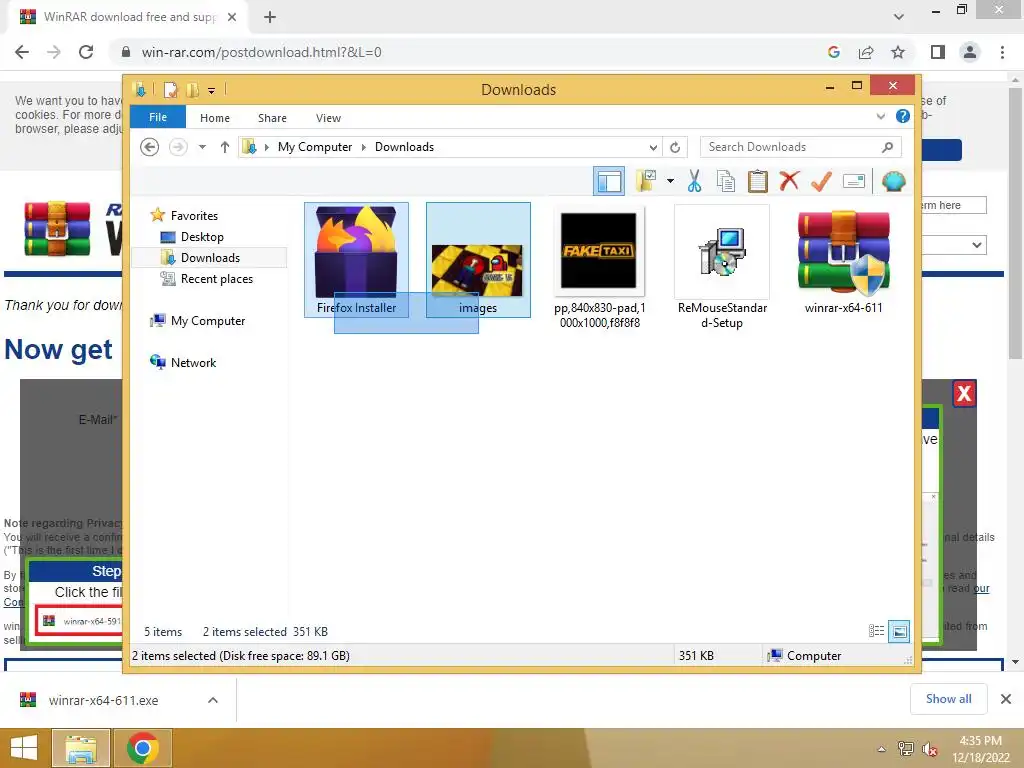1024x768 pixels.
Task: Close the red X popup on WinRAR page
Action: click(964, 394)
